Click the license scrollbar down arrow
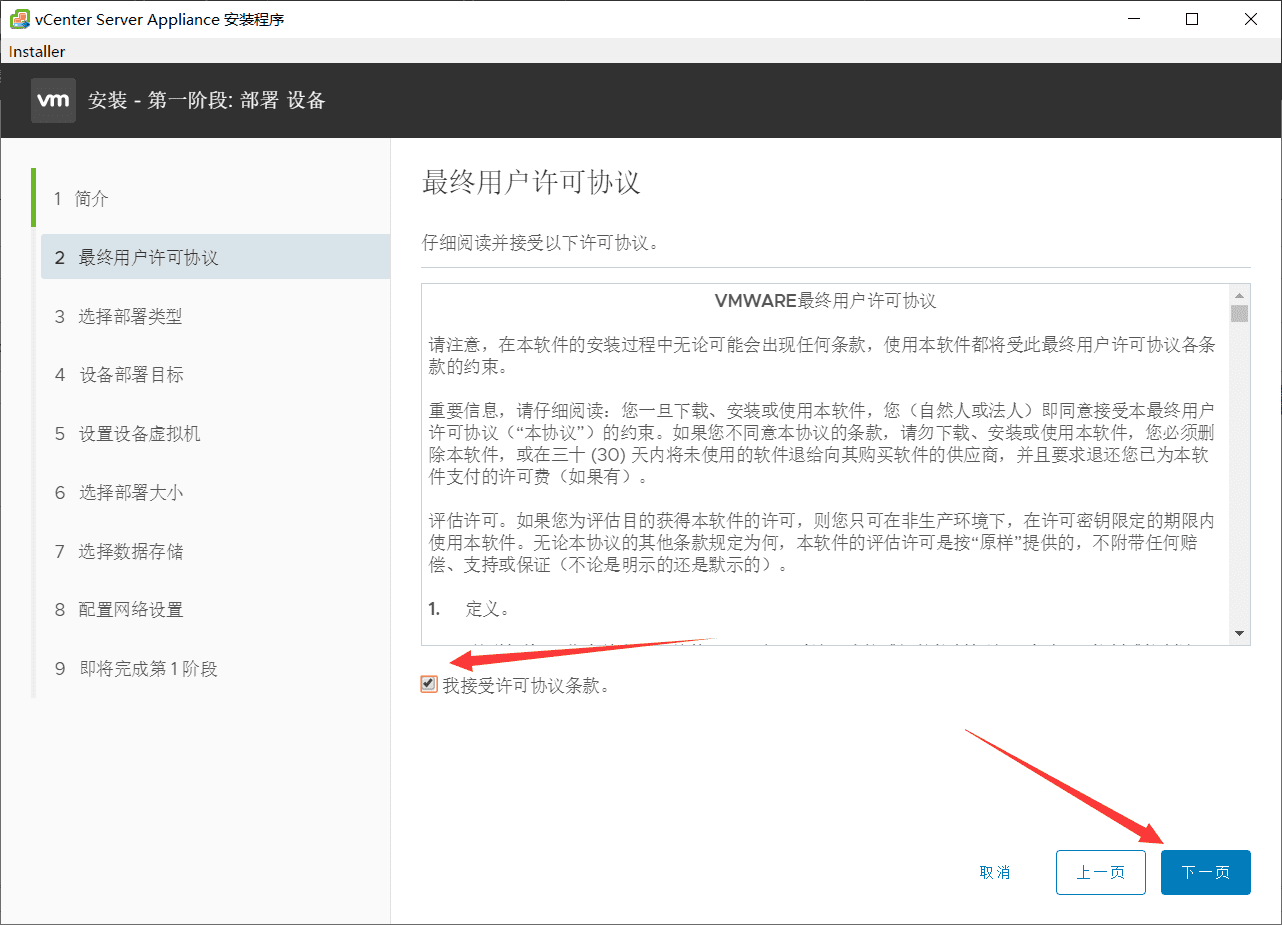 pyautogui.click(x=1240, y=633)
